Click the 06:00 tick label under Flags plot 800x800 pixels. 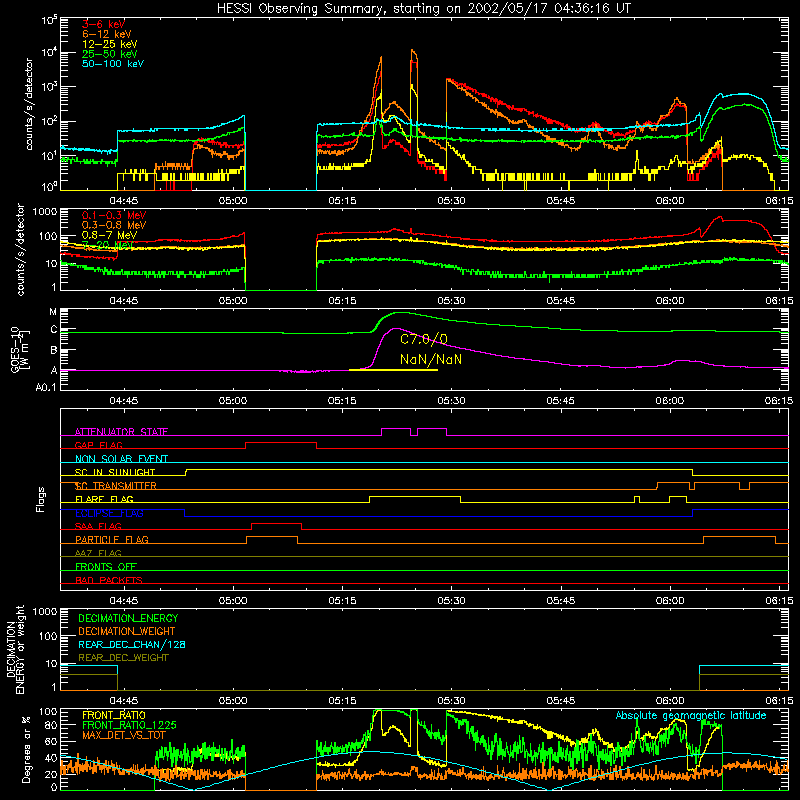[670, 601]
